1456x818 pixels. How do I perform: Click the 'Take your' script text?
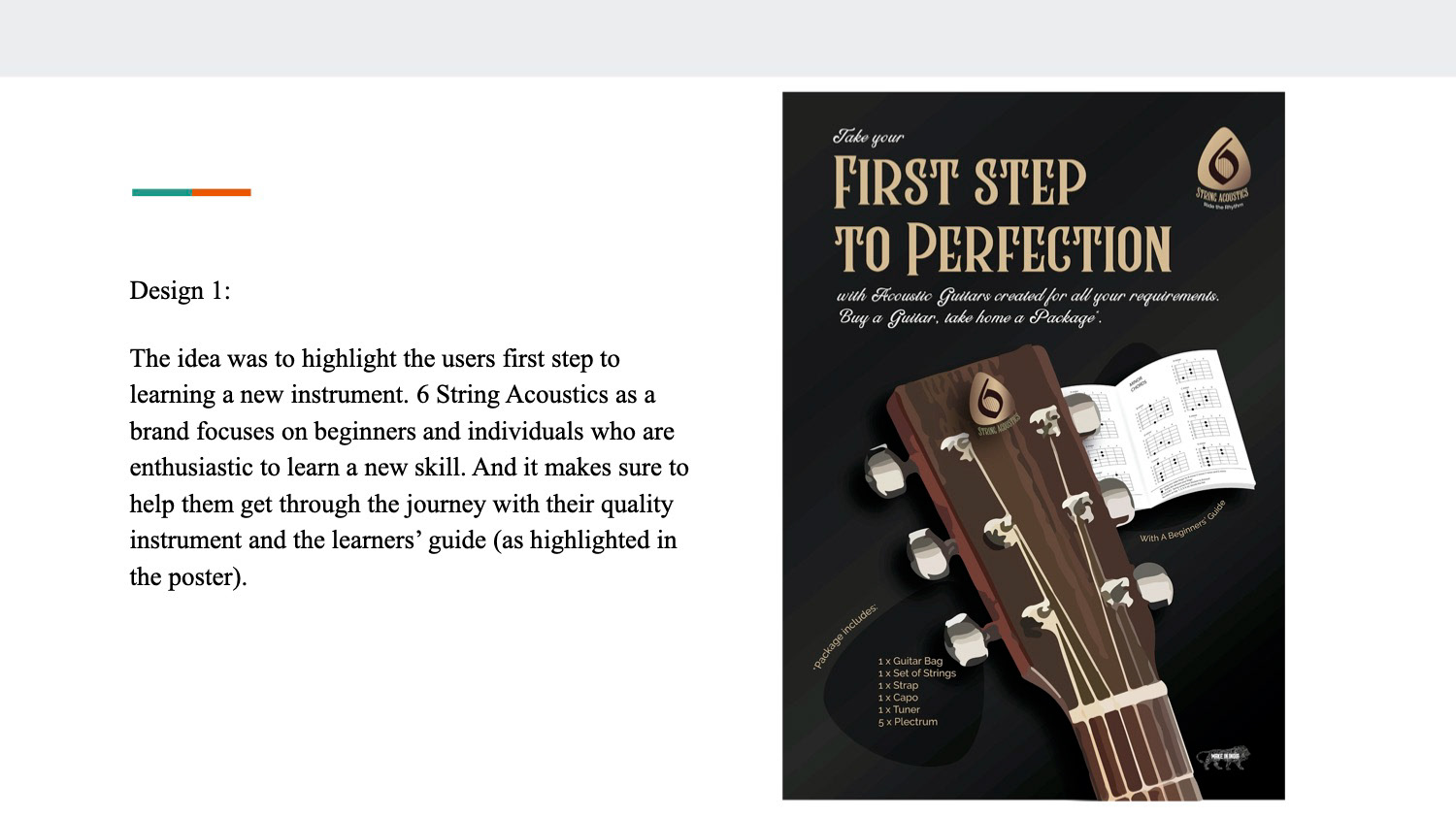click(868, 137)
